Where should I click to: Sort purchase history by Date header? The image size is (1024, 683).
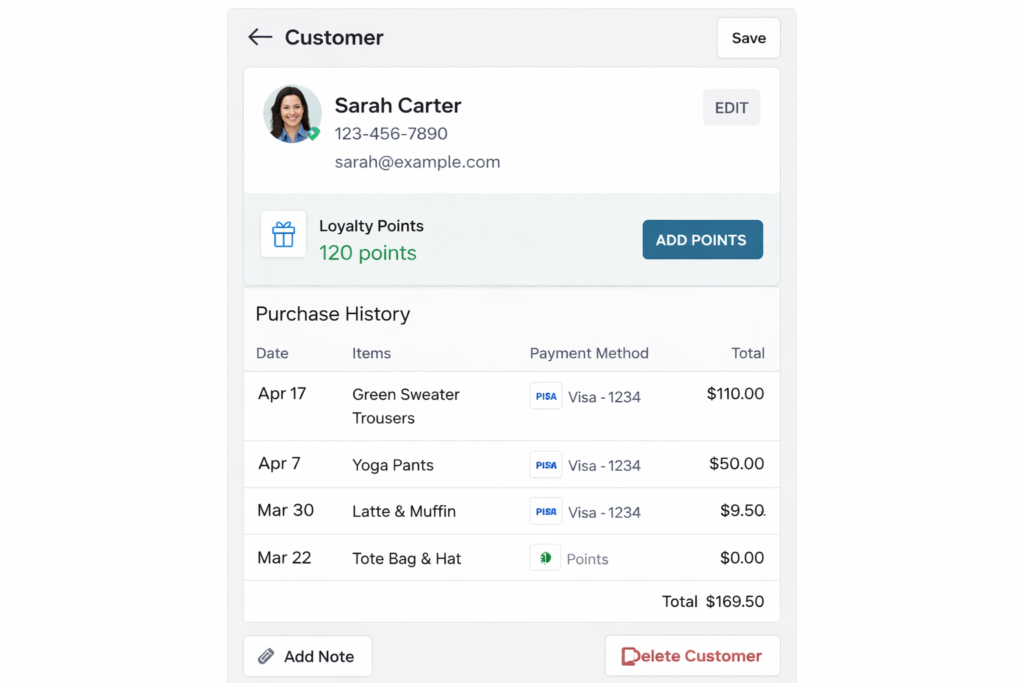[272, 353]
